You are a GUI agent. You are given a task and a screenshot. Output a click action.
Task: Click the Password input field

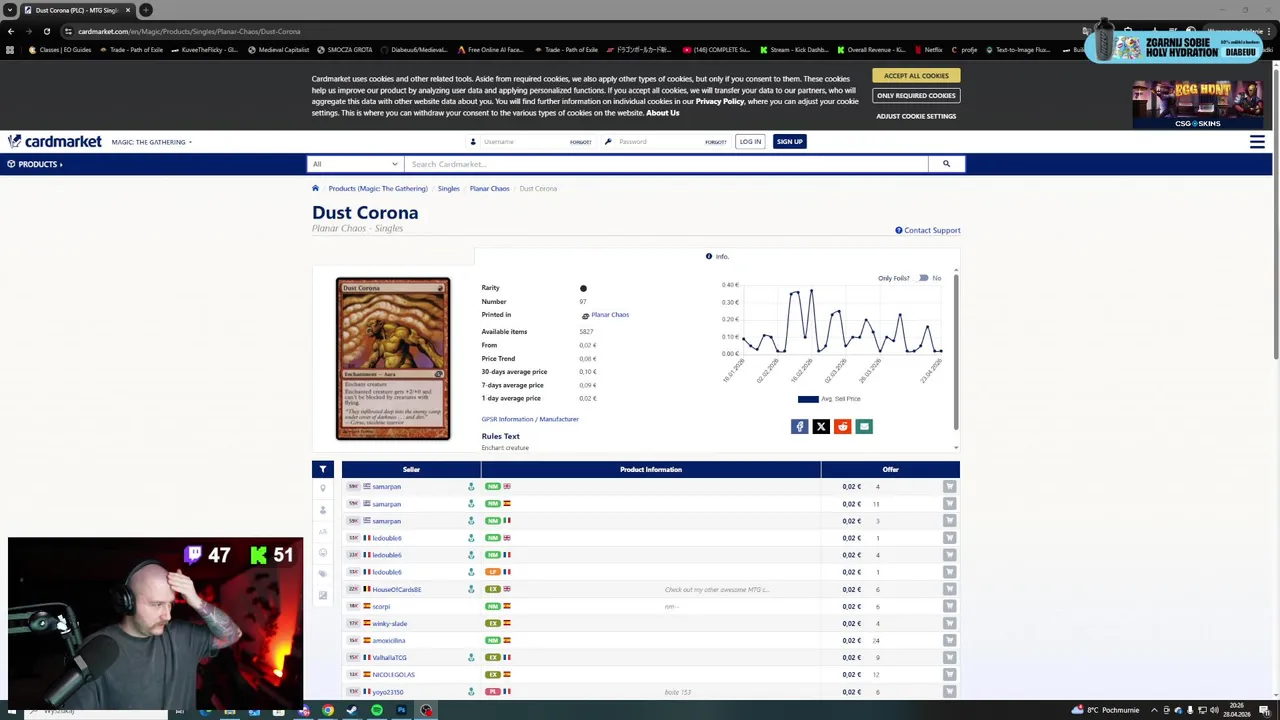click(660, 142)
